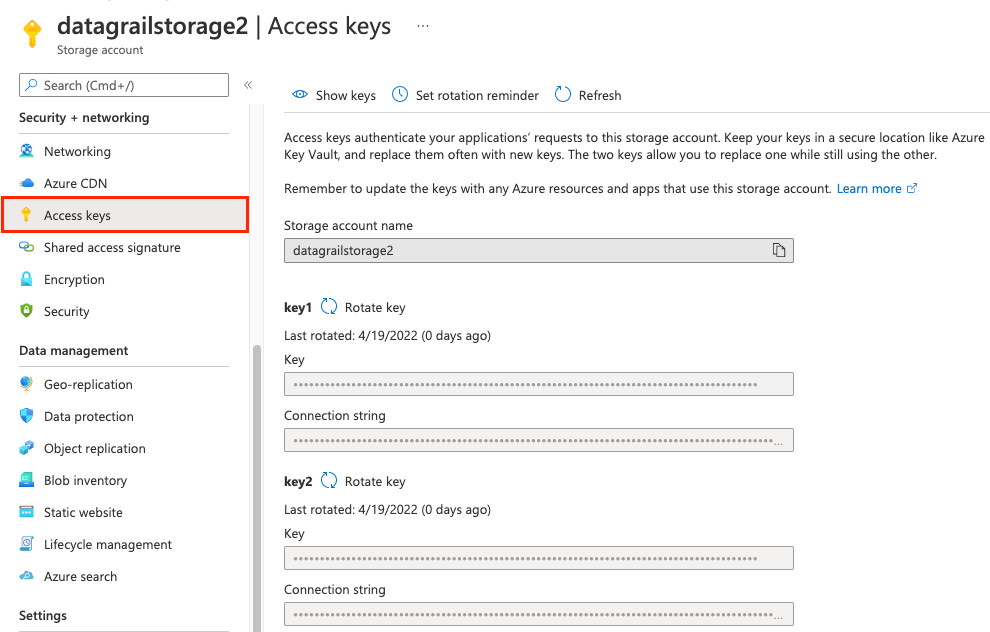Click the Shared access signature link icon
This screenshot has width=990, height=632.
pyautogui.click(x=27, y=247)
